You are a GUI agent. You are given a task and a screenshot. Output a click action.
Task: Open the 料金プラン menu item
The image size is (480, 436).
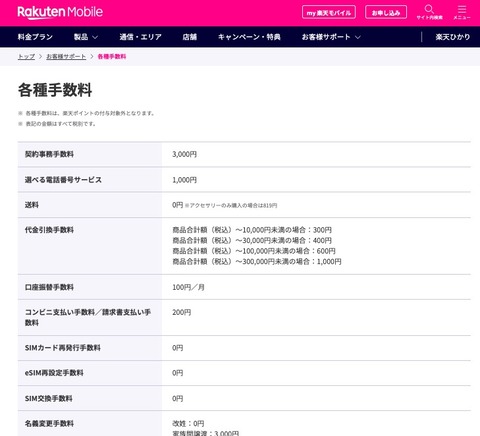pyautogui.click(x=35, y=37)
